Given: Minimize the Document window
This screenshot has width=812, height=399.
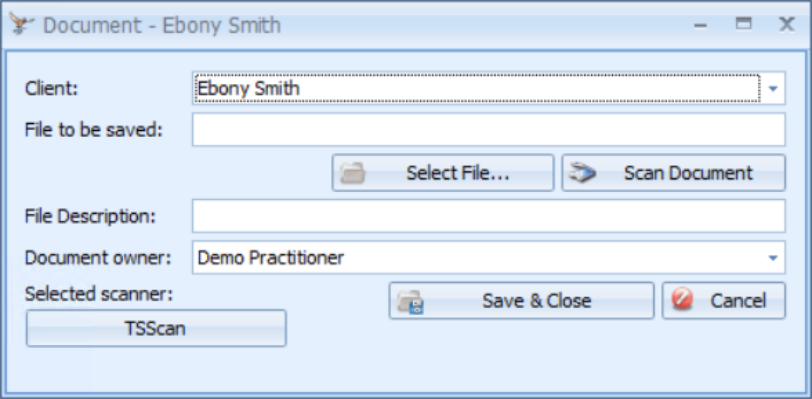Looking at the screenshot, I should 701,24.
